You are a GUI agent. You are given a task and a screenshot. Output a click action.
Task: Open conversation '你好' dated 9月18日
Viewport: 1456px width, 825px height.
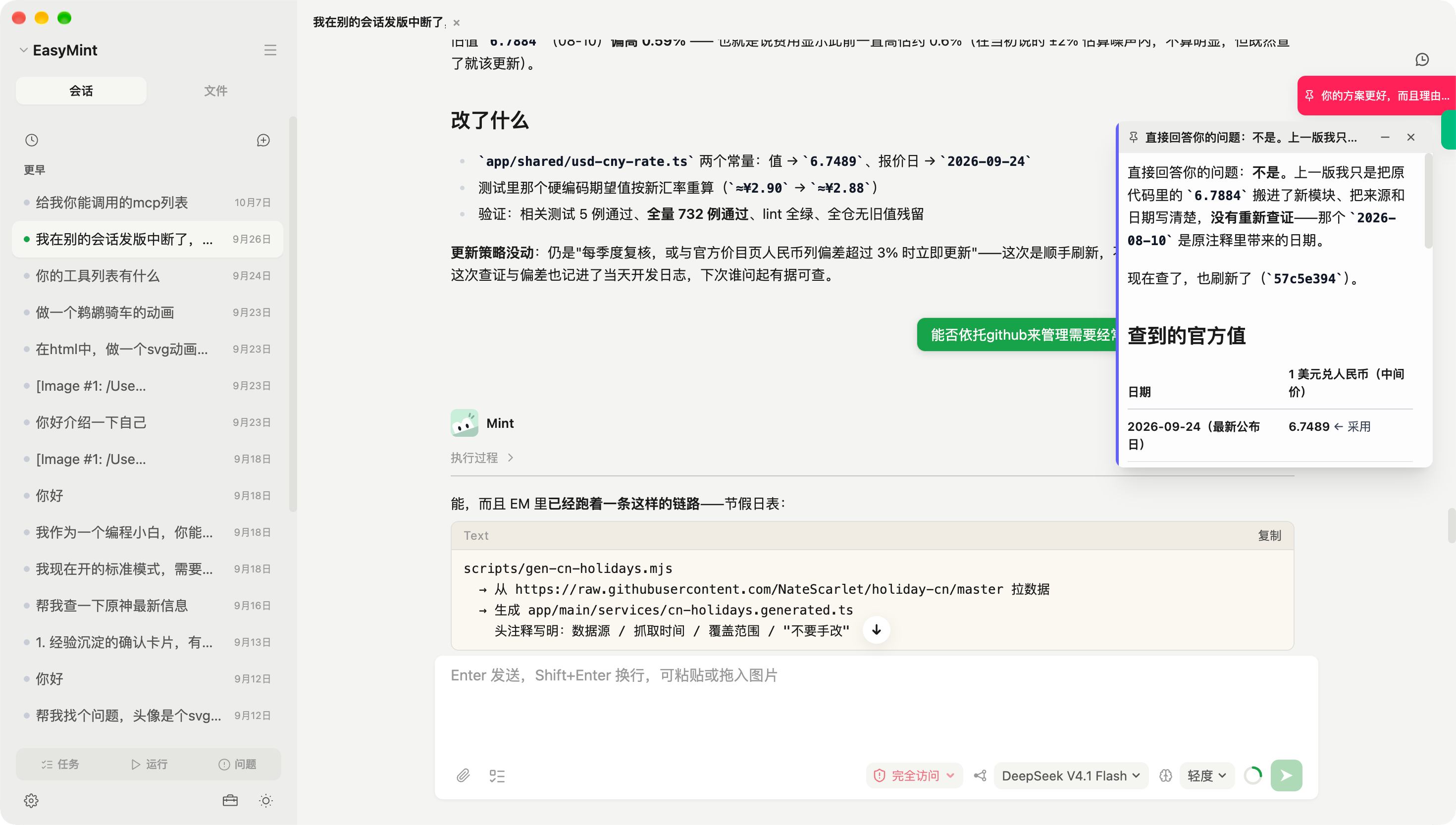click(x=147, y=496)
